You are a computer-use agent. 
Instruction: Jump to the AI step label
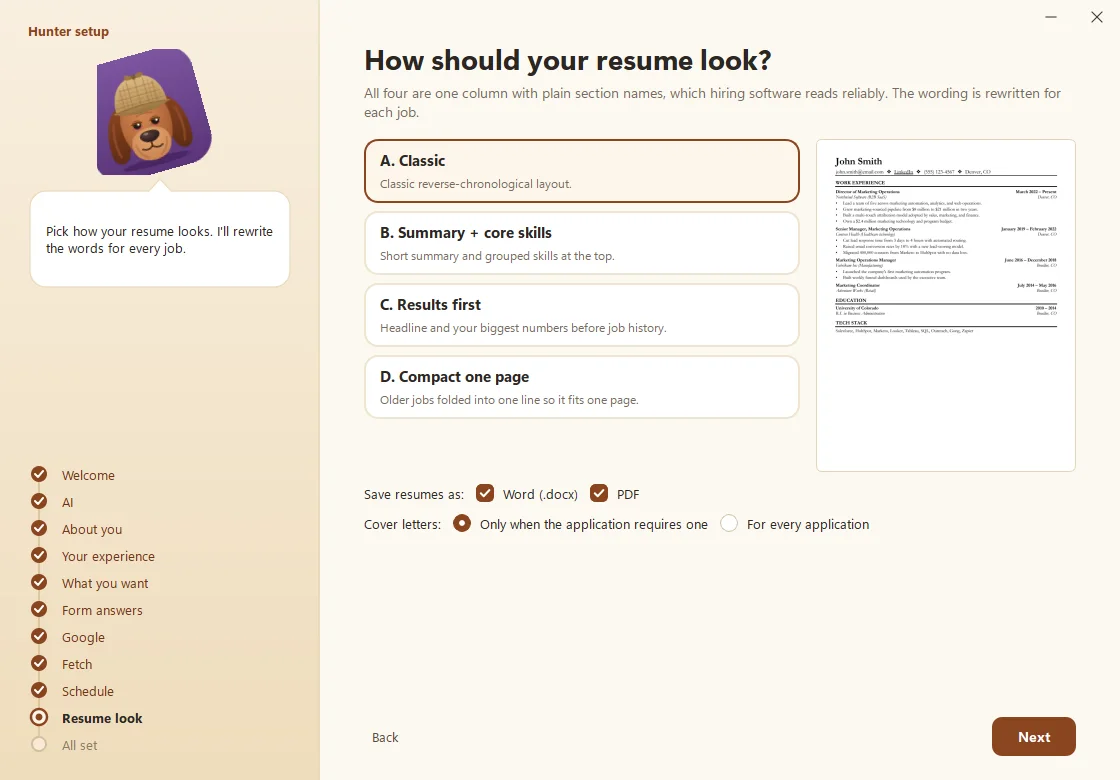pyautogui.click(x=67, y=502)
